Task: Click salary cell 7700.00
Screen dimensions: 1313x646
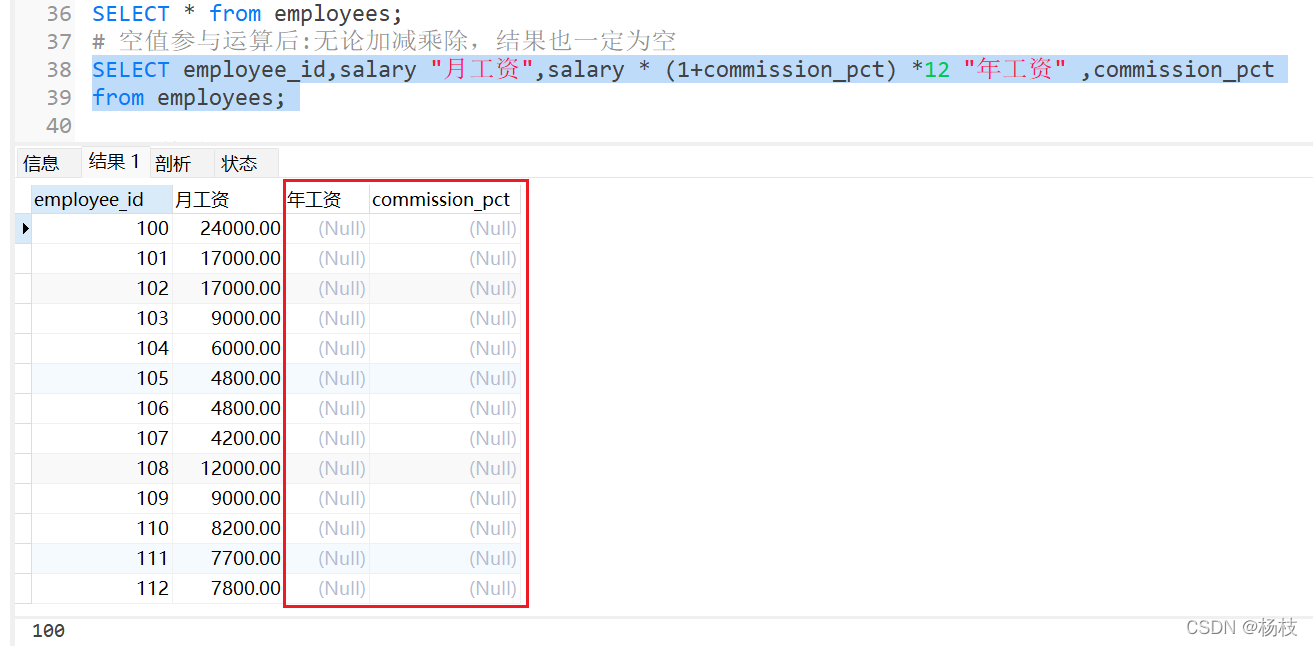Action: click(x=228, y=558)
